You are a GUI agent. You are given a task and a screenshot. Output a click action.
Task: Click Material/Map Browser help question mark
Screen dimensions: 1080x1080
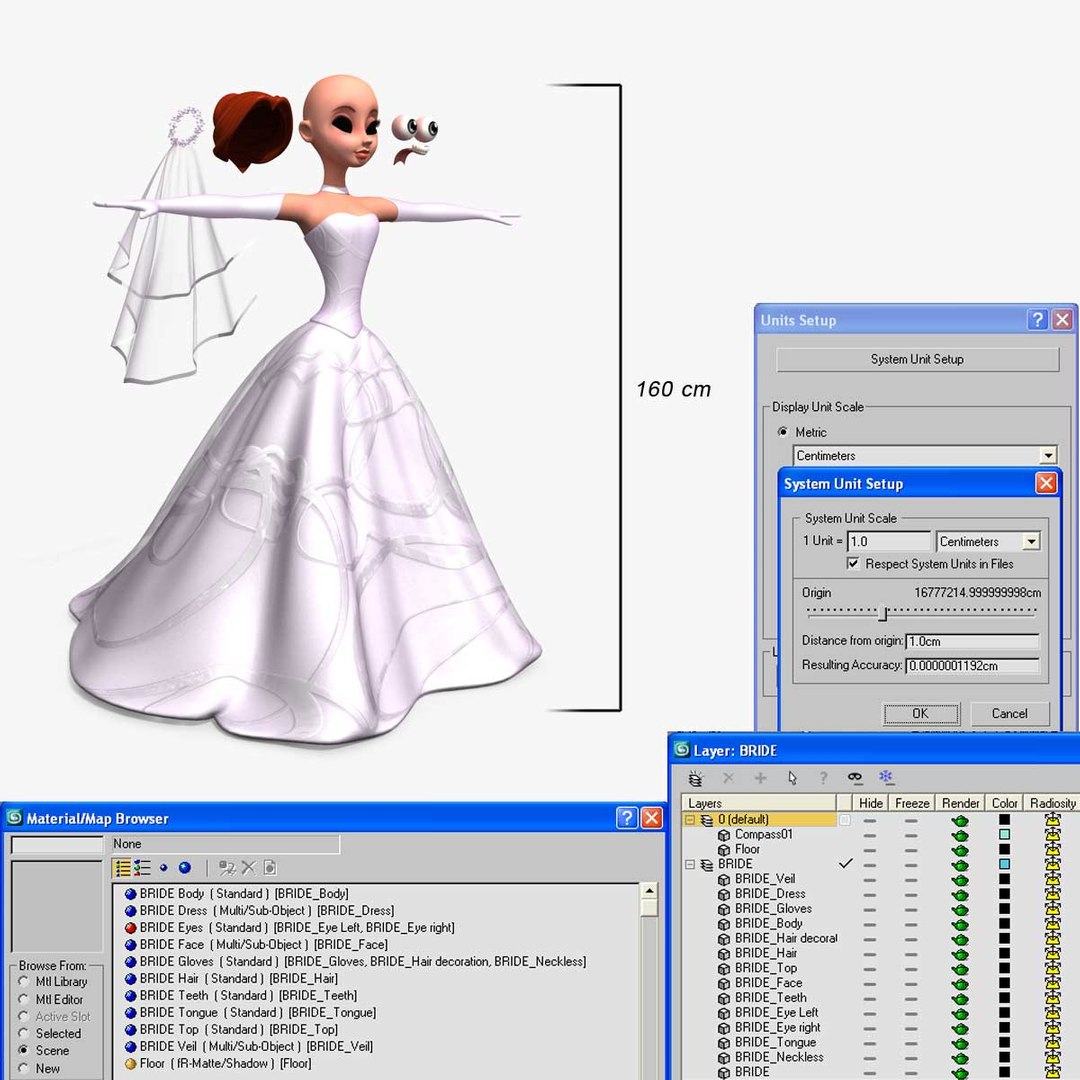pyautogui.click(x=627, y=818)
